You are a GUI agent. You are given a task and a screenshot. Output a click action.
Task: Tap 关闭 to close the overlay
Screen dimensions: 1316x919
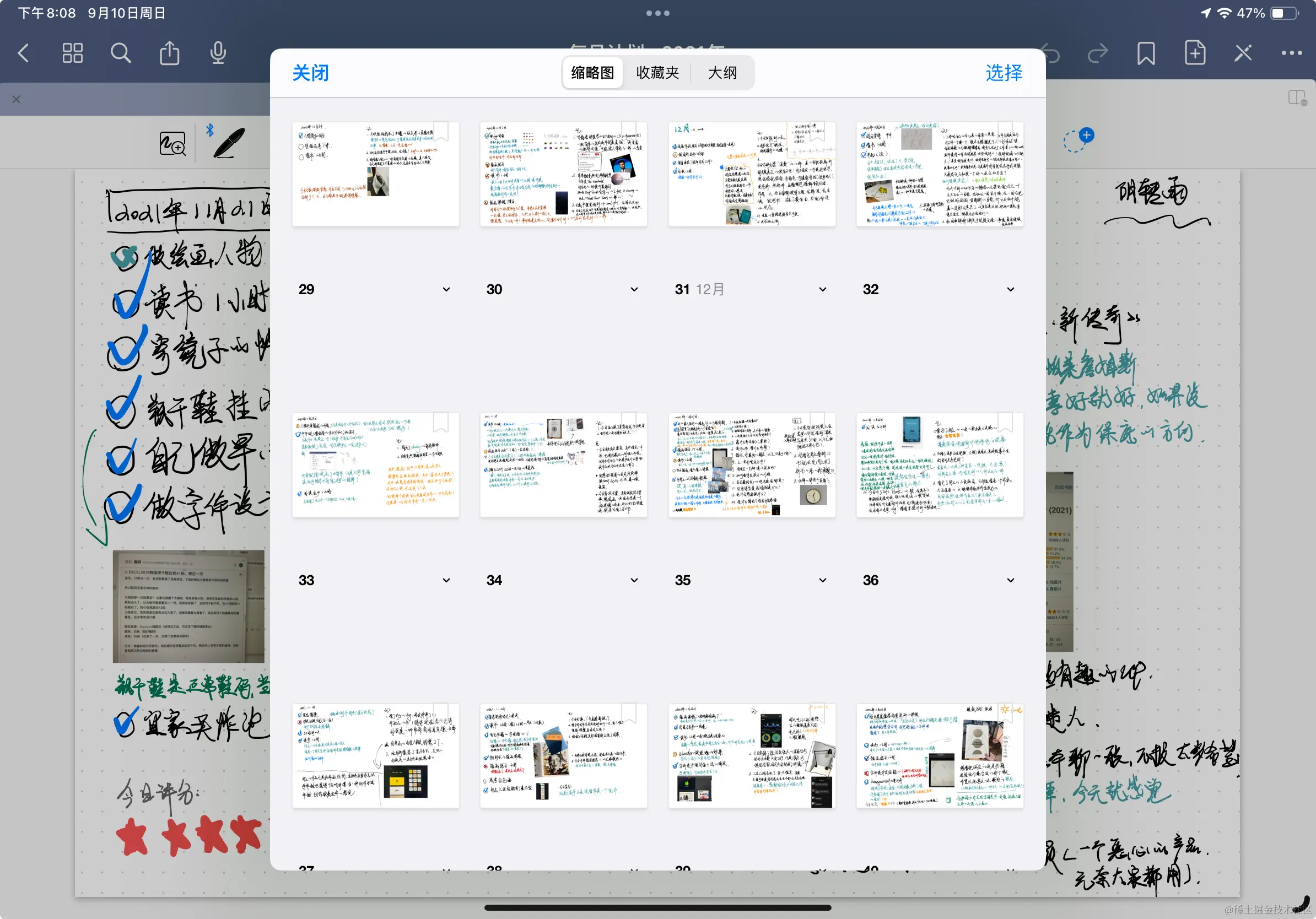pyautogui.click(x=310, y=73)
